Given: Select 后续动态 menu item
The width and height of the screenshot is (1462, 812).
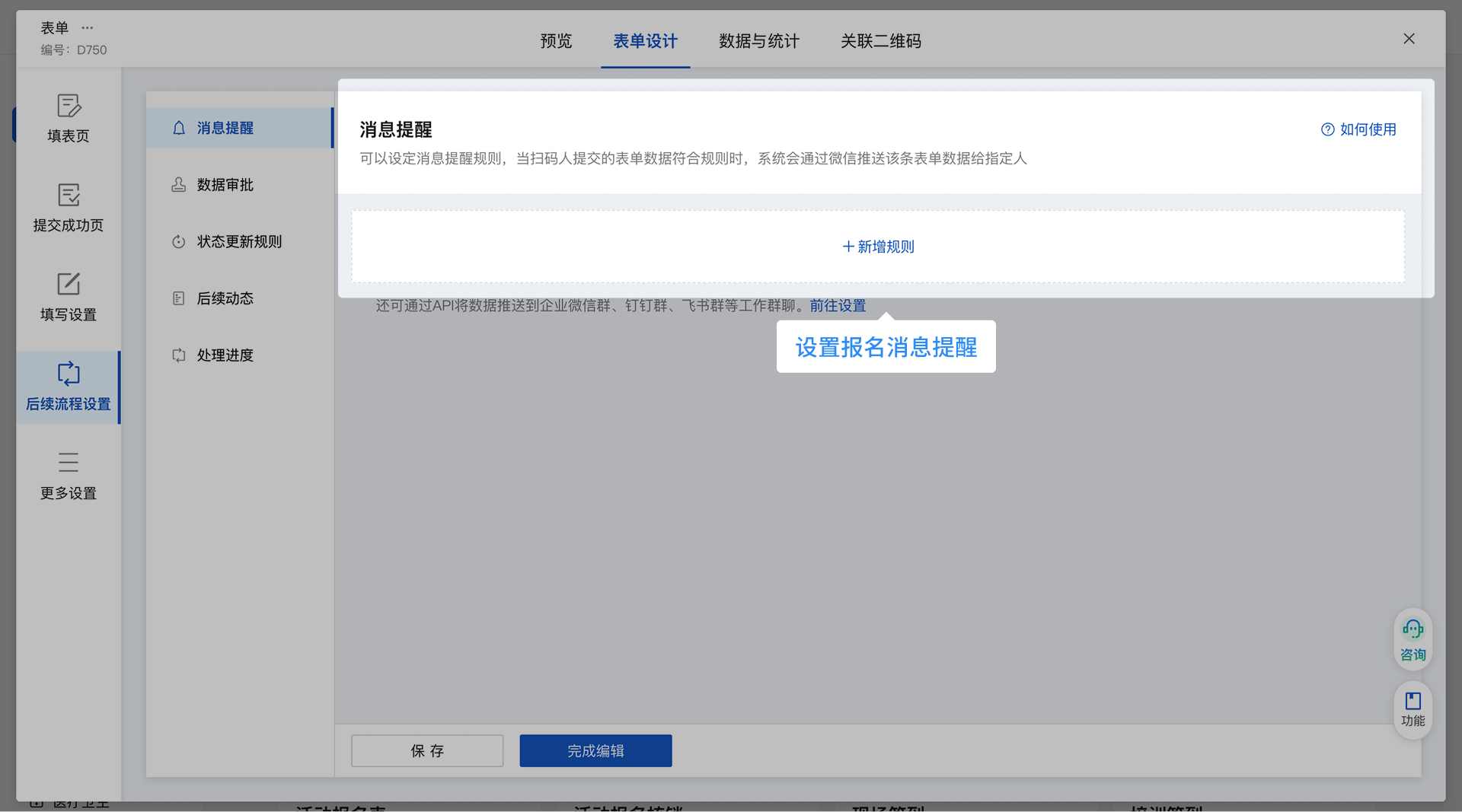Looking at the screenshot, I should [225, 298].
